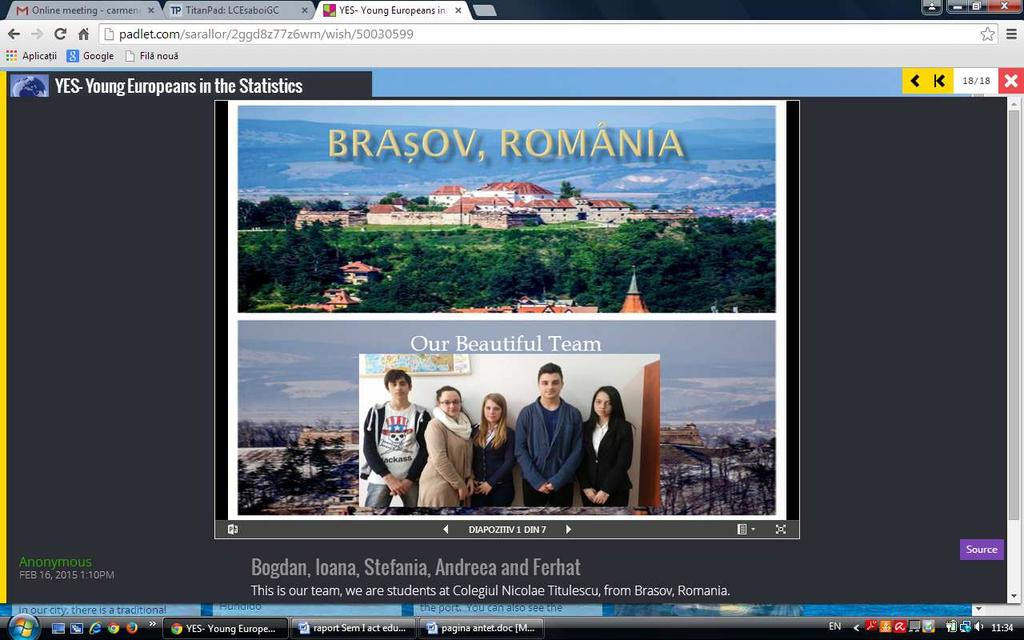1024x640 pixels.
Task: Launch Firefox from quick launch
Action: (132, 628)
